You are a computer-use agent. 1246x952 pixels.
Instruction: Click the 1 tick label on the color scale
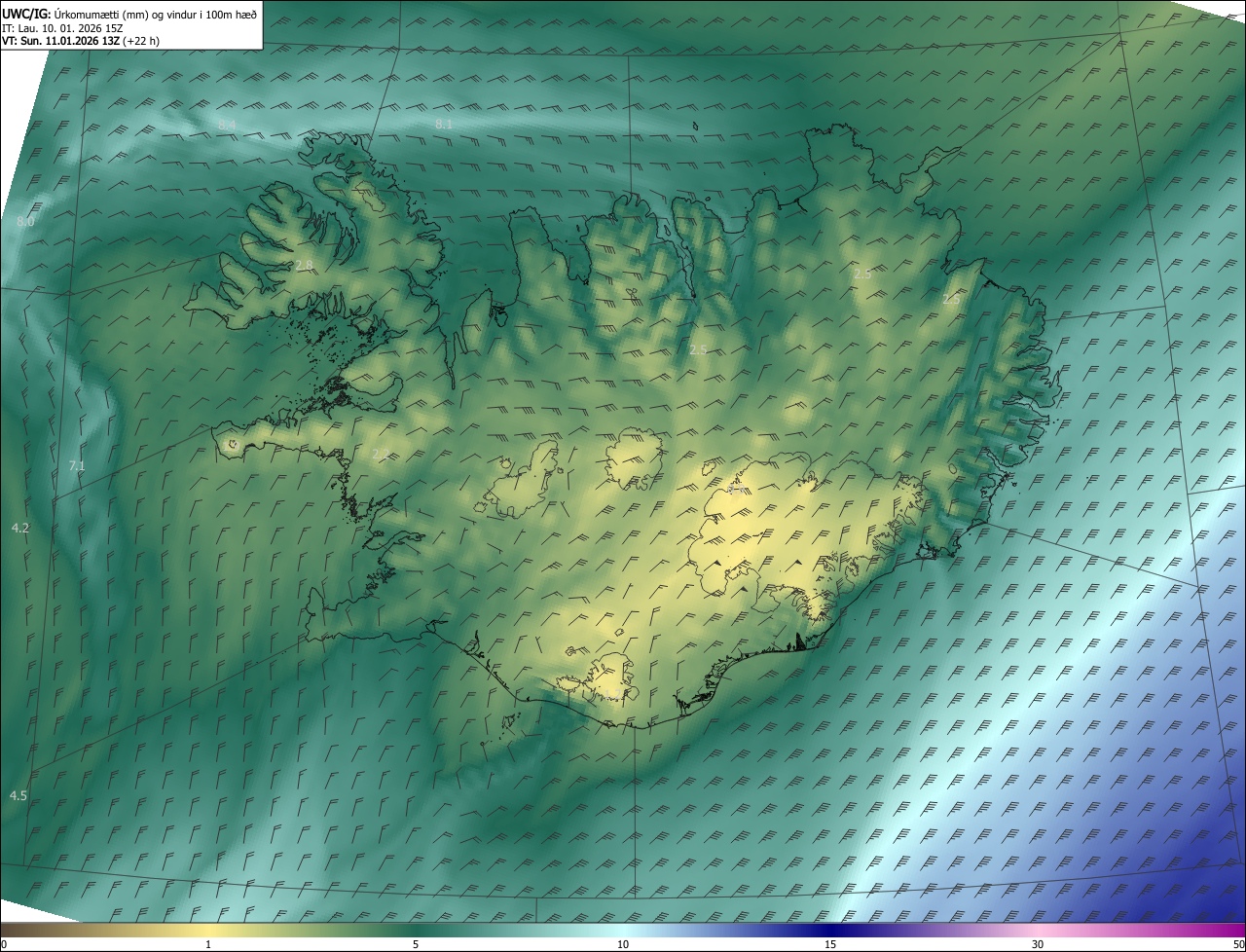(208, 944)
